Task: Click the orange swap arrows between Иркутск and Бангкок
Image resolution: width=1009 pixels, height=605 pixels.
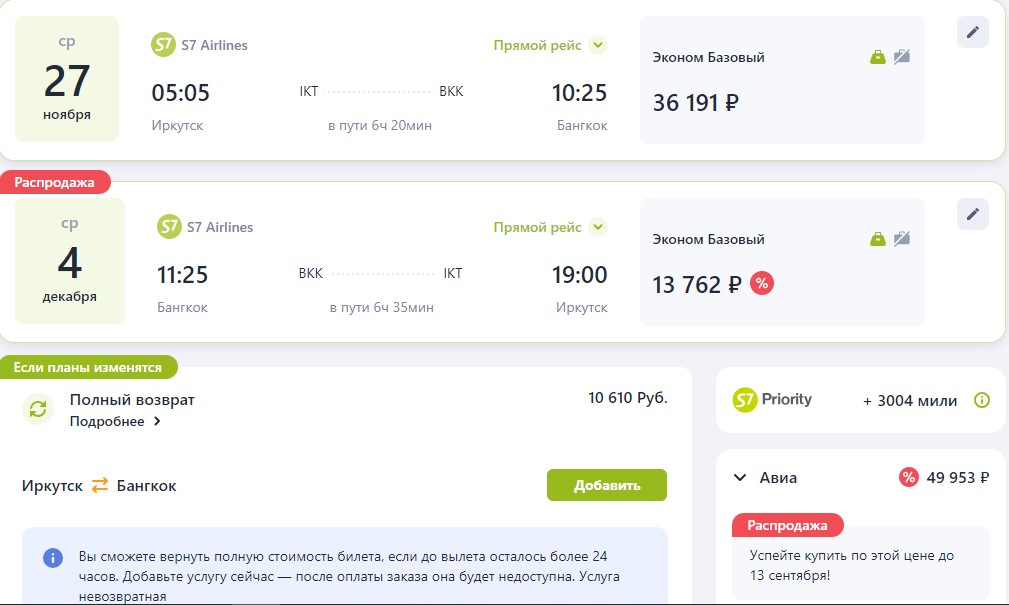Action: click(x=100, y=485)
